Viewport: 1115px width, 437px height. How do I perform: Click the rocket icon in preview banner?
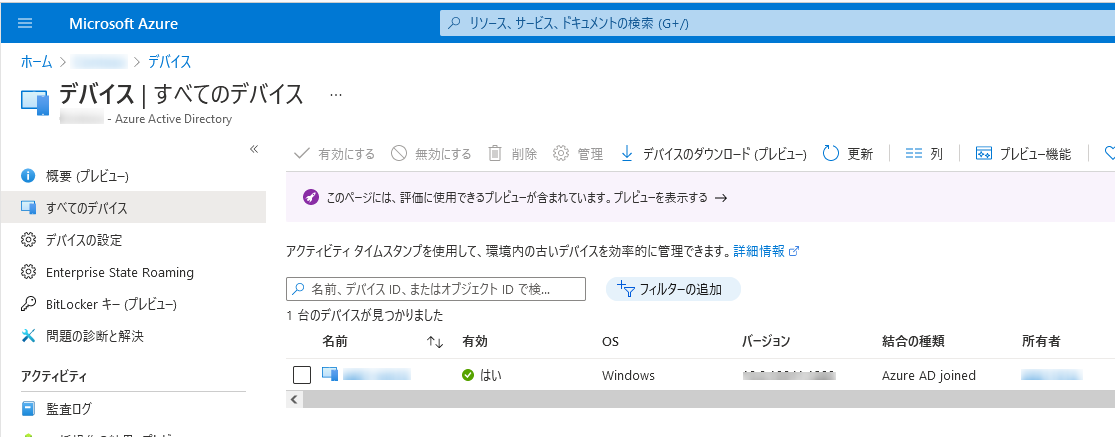click(x=310, y=198)
